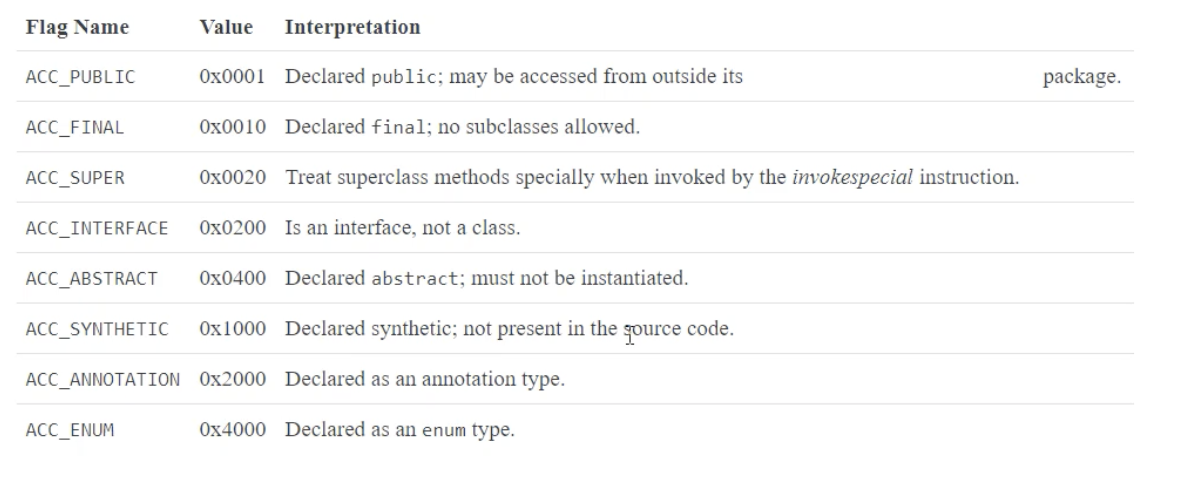This screenshot has width=1194, height=486.
Task: Select the 0x4000 value cell
Action: click(x=232, y=430)
